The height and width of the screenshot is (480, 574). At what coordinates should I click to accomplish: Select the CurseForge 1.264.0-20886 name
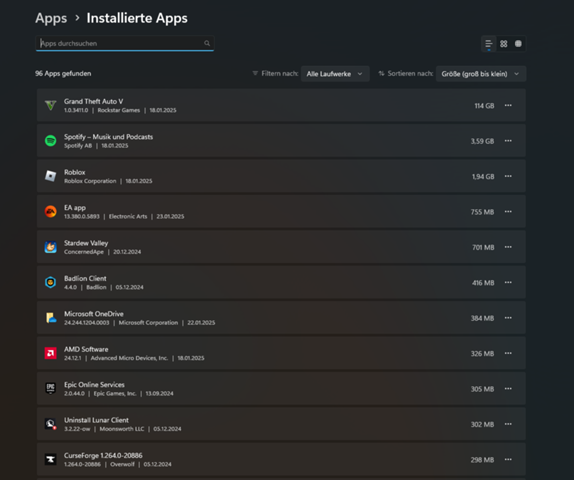click(103, 455)
